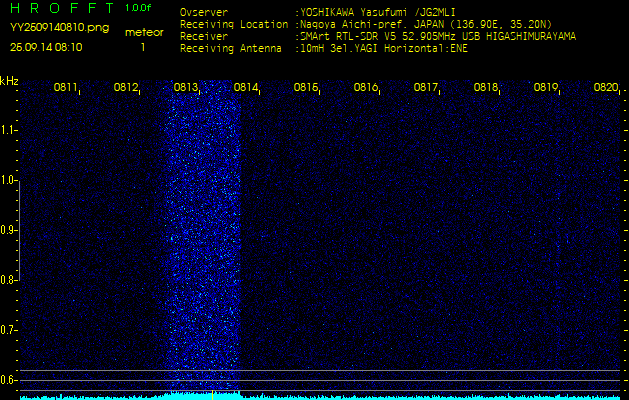This screenshot has height=400, width=629.
Task: Select the 0.7 kHz frequency label
Action: pyautogui.click(x=9, y=329)
